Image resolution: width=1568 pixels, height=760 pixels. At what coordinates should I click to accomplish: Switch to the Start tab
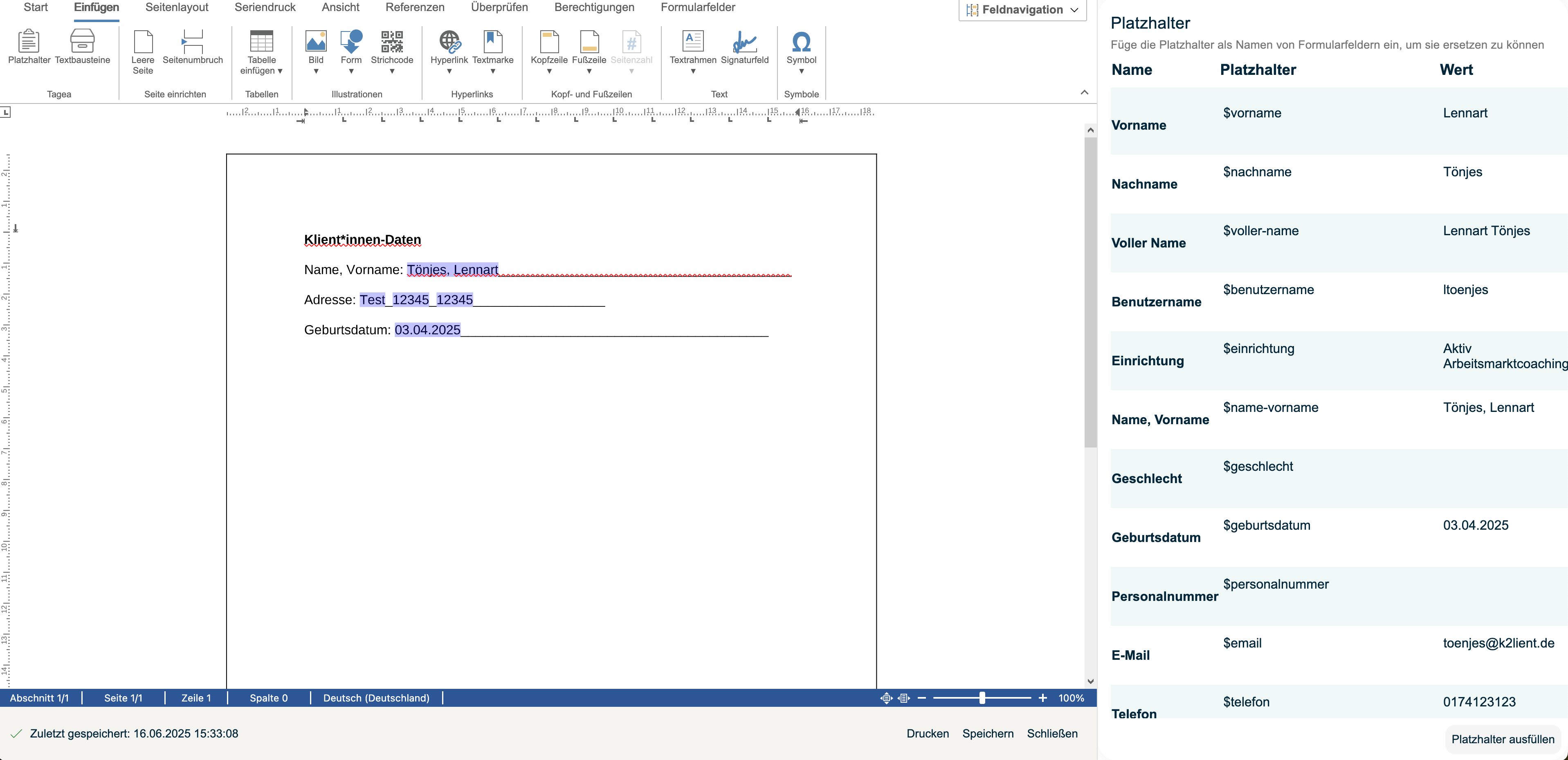(x=35, y=8)
